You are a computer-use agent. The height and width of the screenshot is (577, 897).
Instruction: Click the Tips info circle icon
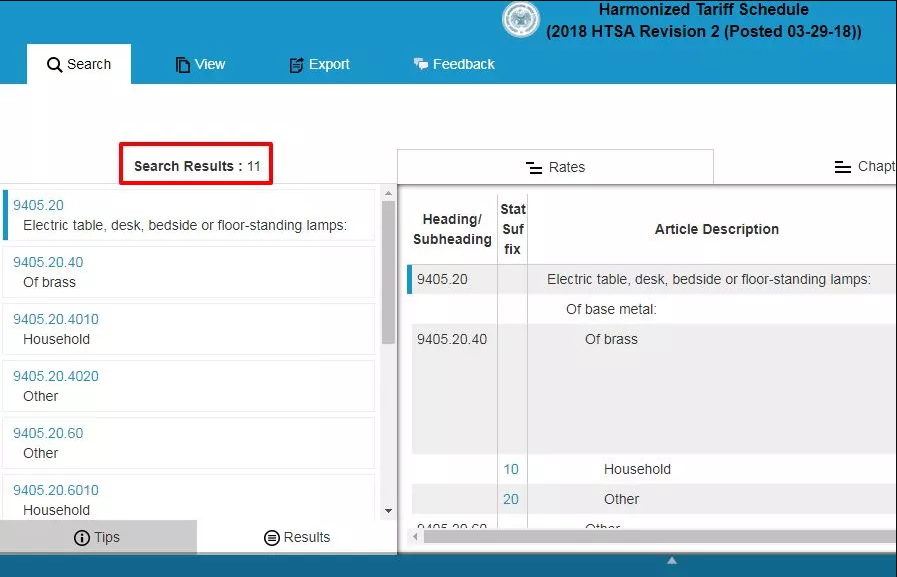(x=82, y=538)
